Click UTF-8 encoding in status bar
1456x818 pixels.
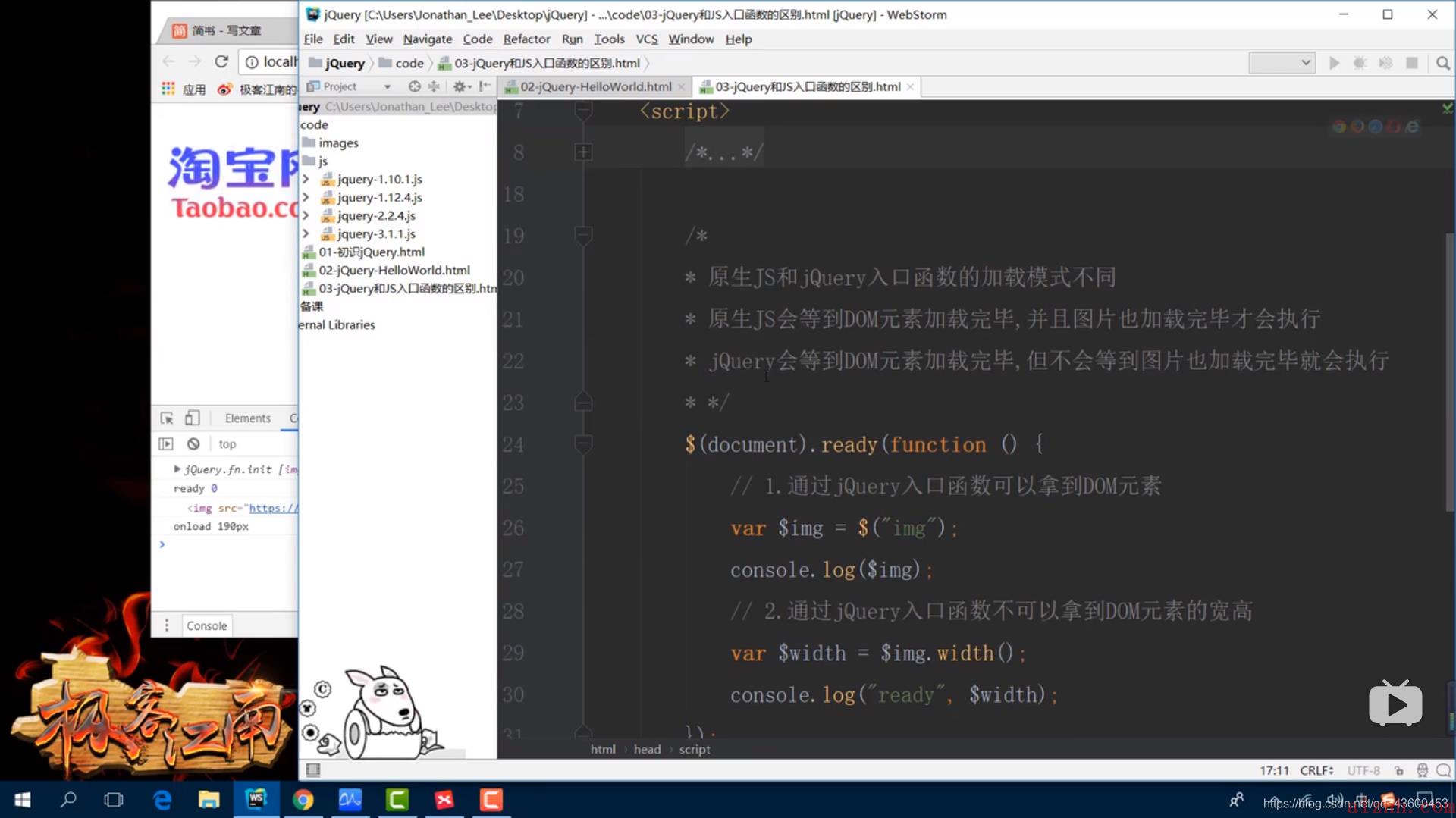pyautogui.click(x=1363, y=770)
